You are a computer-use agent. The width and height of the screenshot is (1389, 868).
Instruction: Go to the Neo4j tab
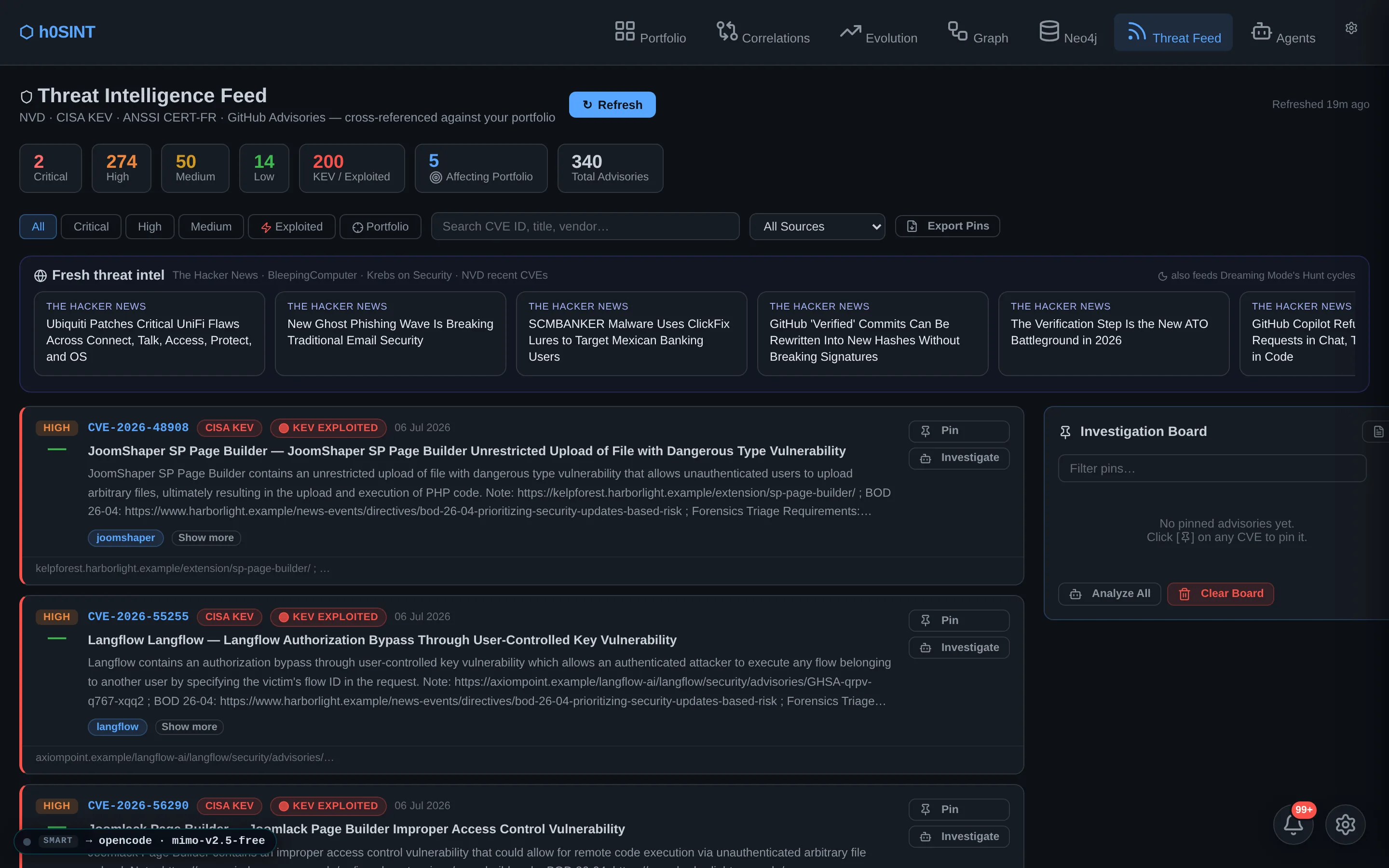[x=1068, y=32]
